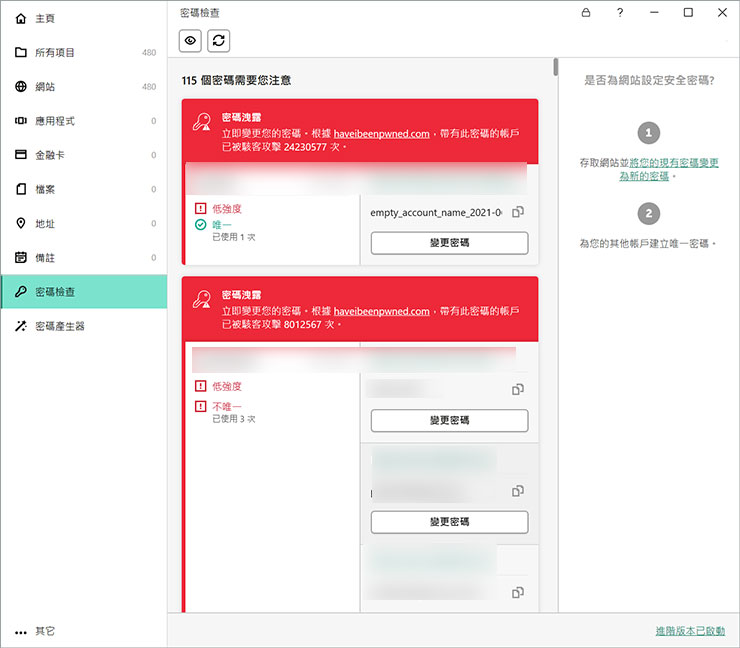Click the password list scrollbar thumb

click(x=555, y=67)
